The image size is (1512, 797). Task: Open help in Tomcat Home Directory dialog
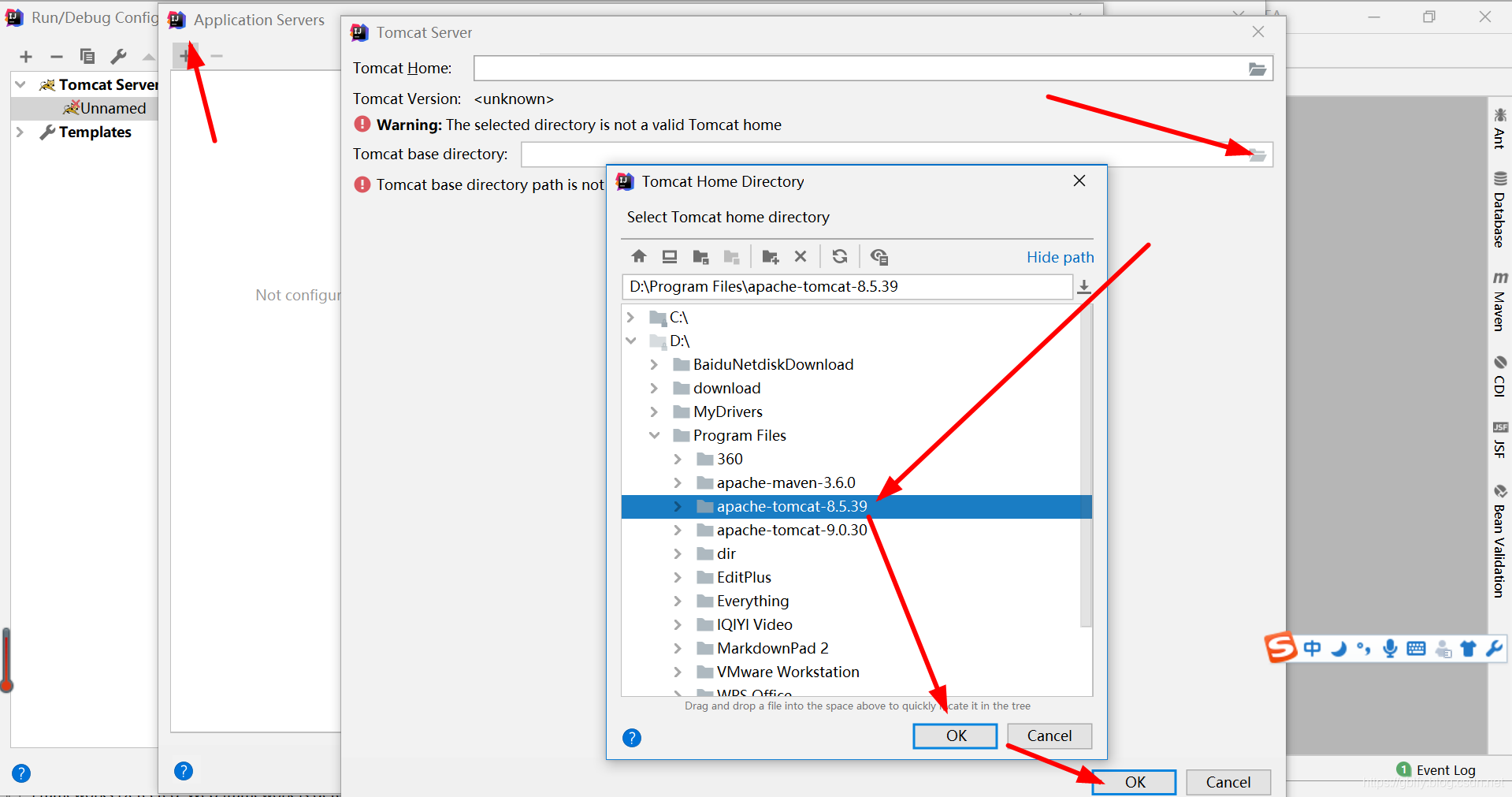[632, 738]
